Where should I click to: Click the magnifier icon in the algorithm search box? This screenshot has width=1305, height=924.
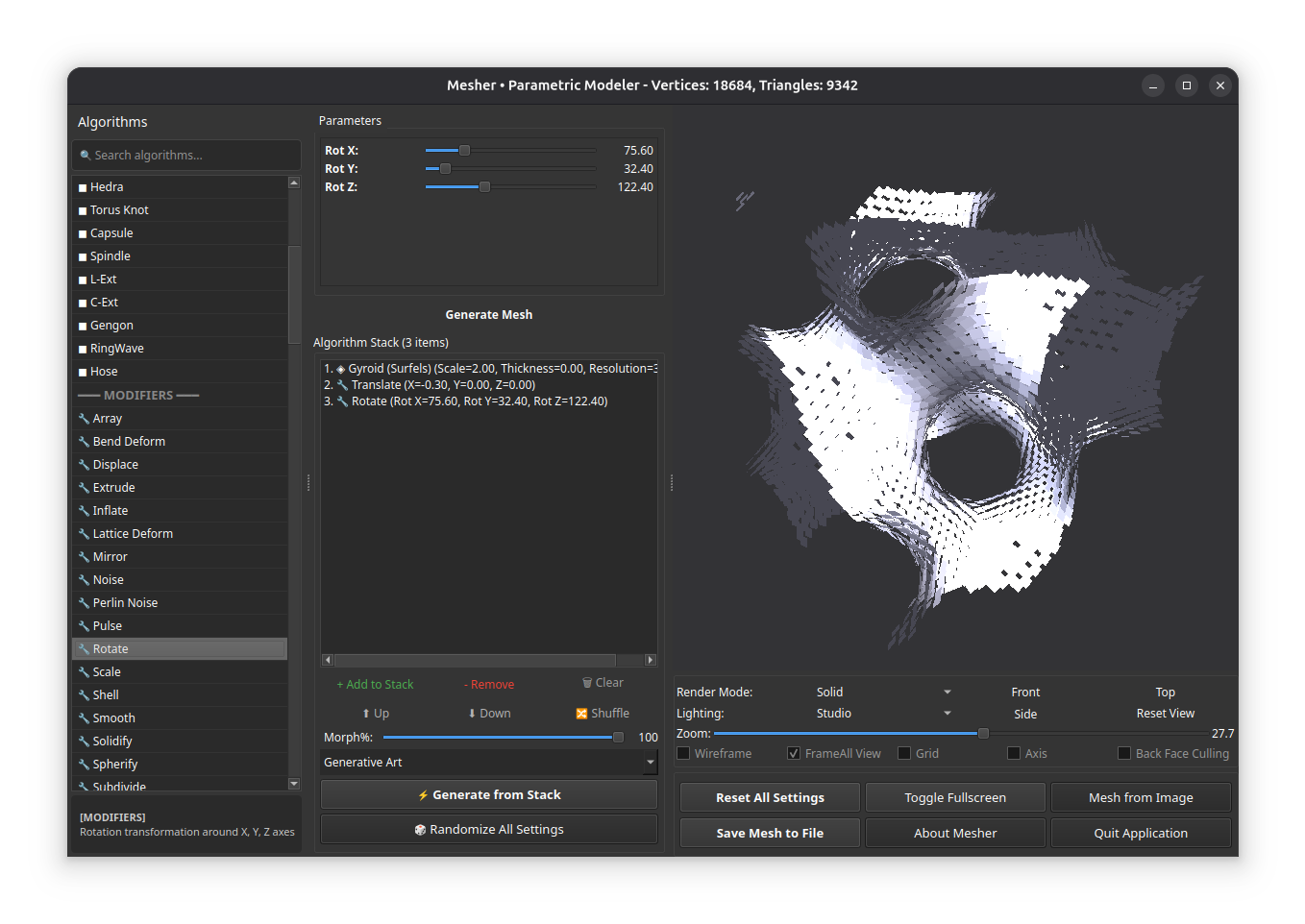tap(87, 155)
